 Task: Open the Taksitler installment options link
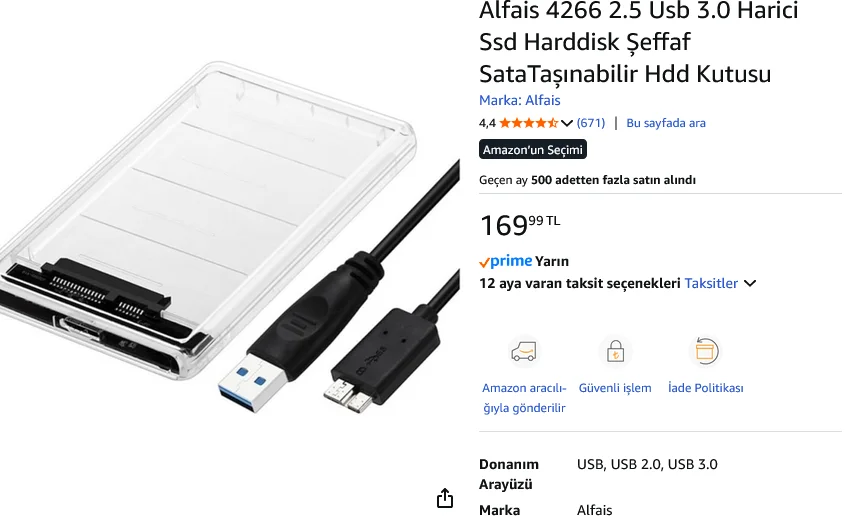711,284
